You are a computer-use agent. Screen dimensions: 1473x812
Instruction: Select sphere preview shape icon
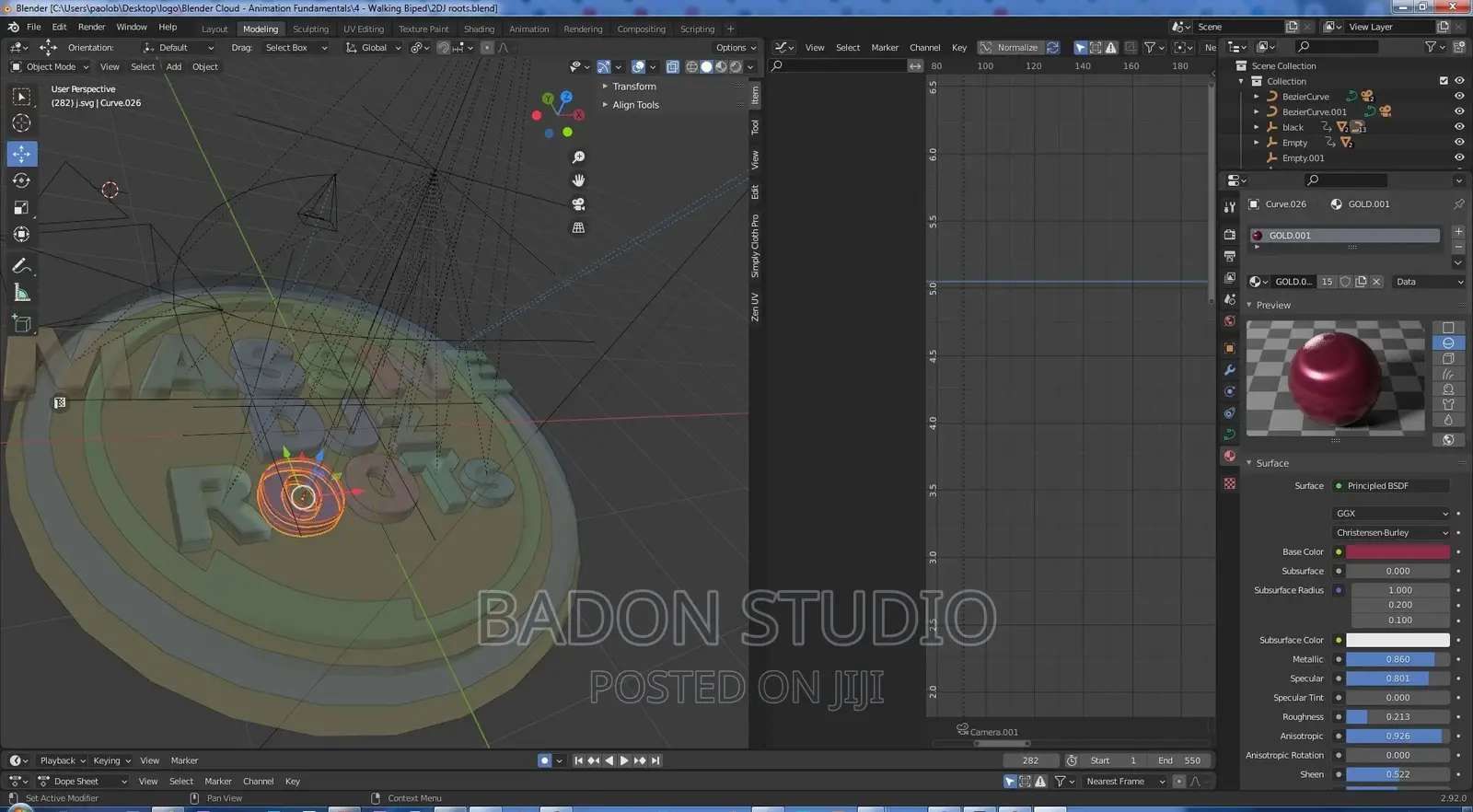point(1448,342)
